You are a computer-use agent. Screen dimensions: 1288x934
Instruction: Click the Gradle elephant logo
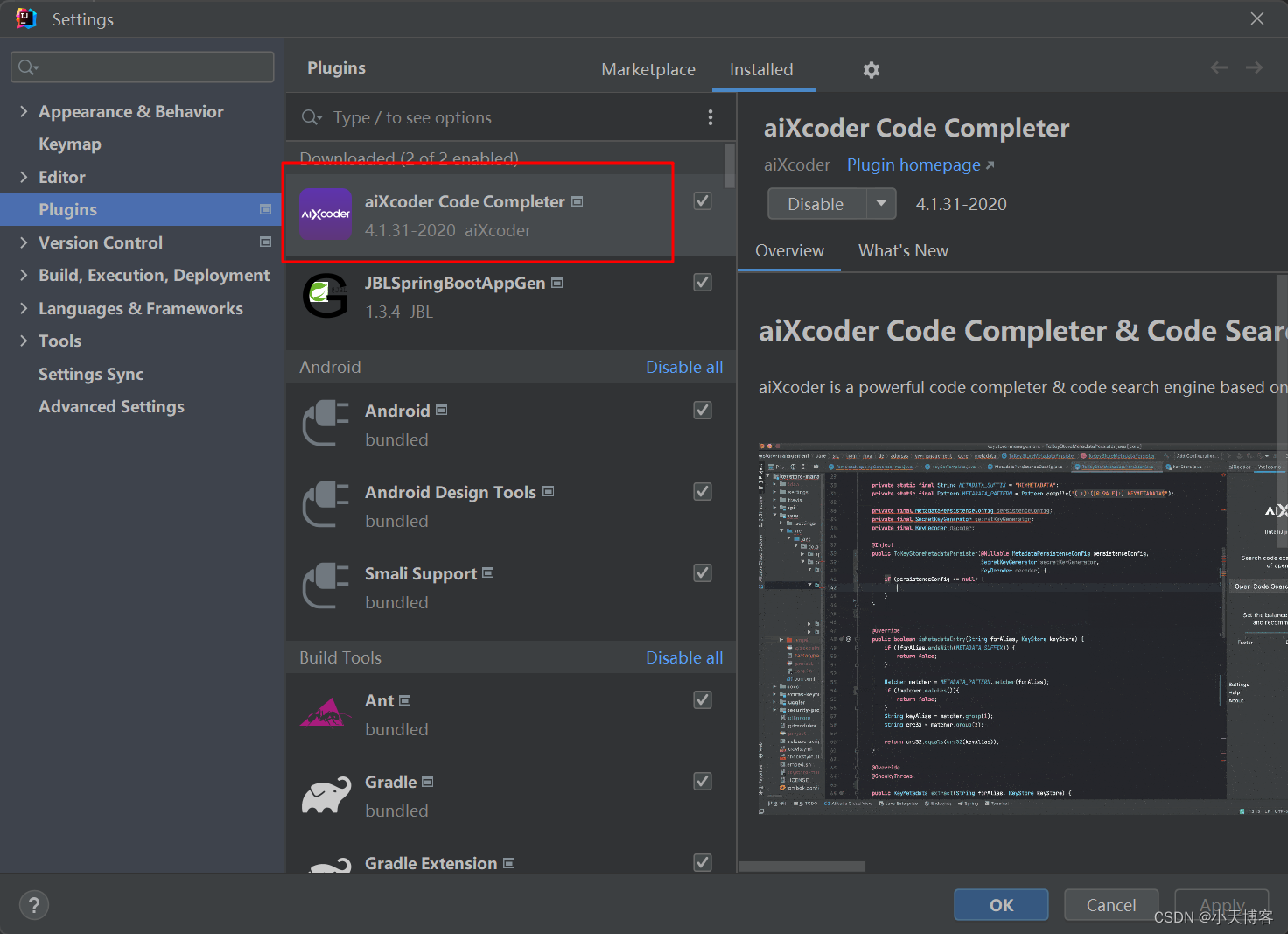click(x=325, y=795)
